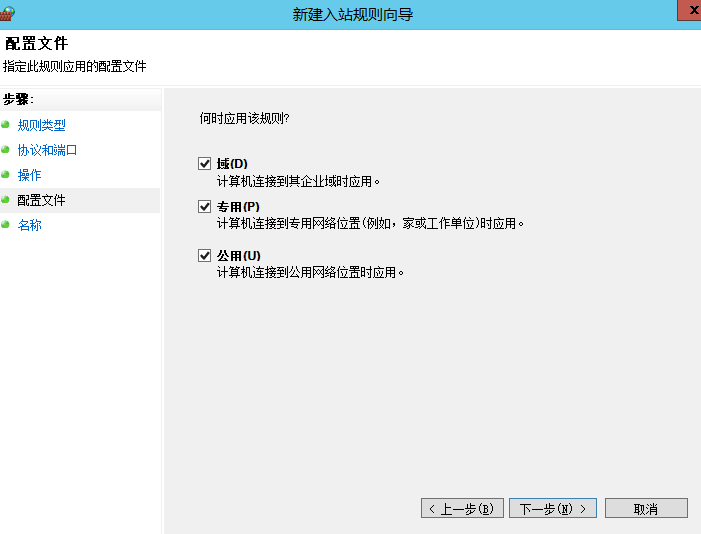Click the text 计算机连接到其企业域时应用
This screenshot has width=701, height=534.
point(298,182)
